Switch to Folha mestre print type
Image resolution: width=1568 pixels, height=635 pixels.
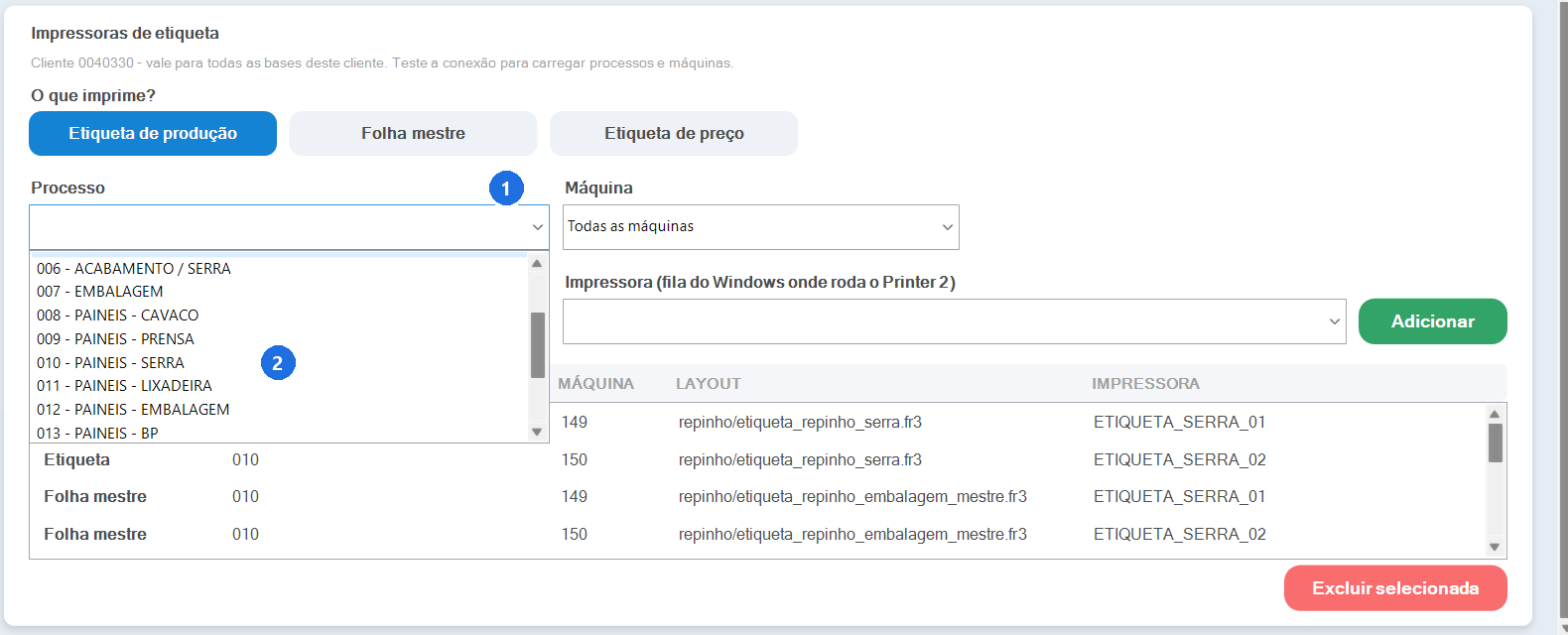(x=413, y=133)
